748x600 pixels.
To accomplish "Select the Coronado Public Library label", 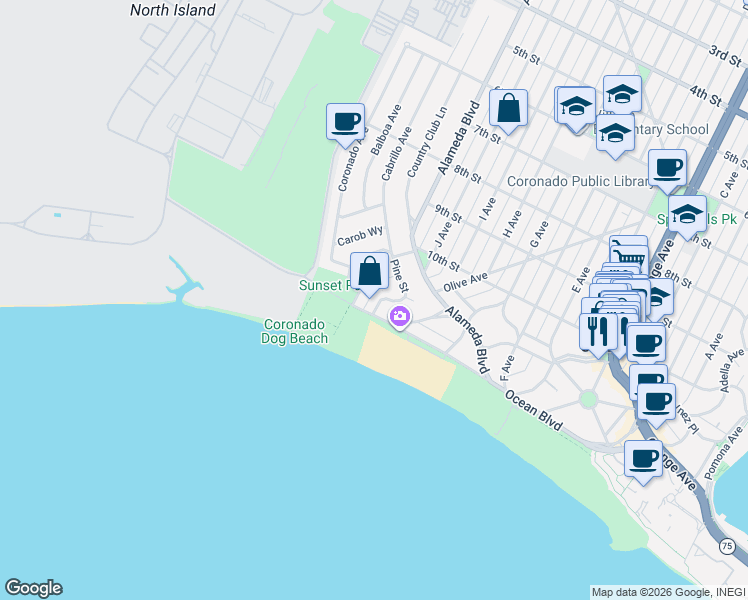I will click(x=580, y=181).
